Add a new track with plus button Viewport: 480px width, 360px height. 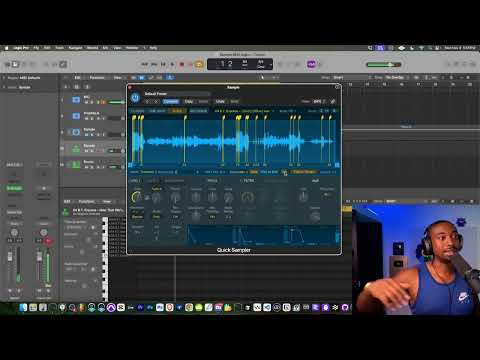[65, 87]
